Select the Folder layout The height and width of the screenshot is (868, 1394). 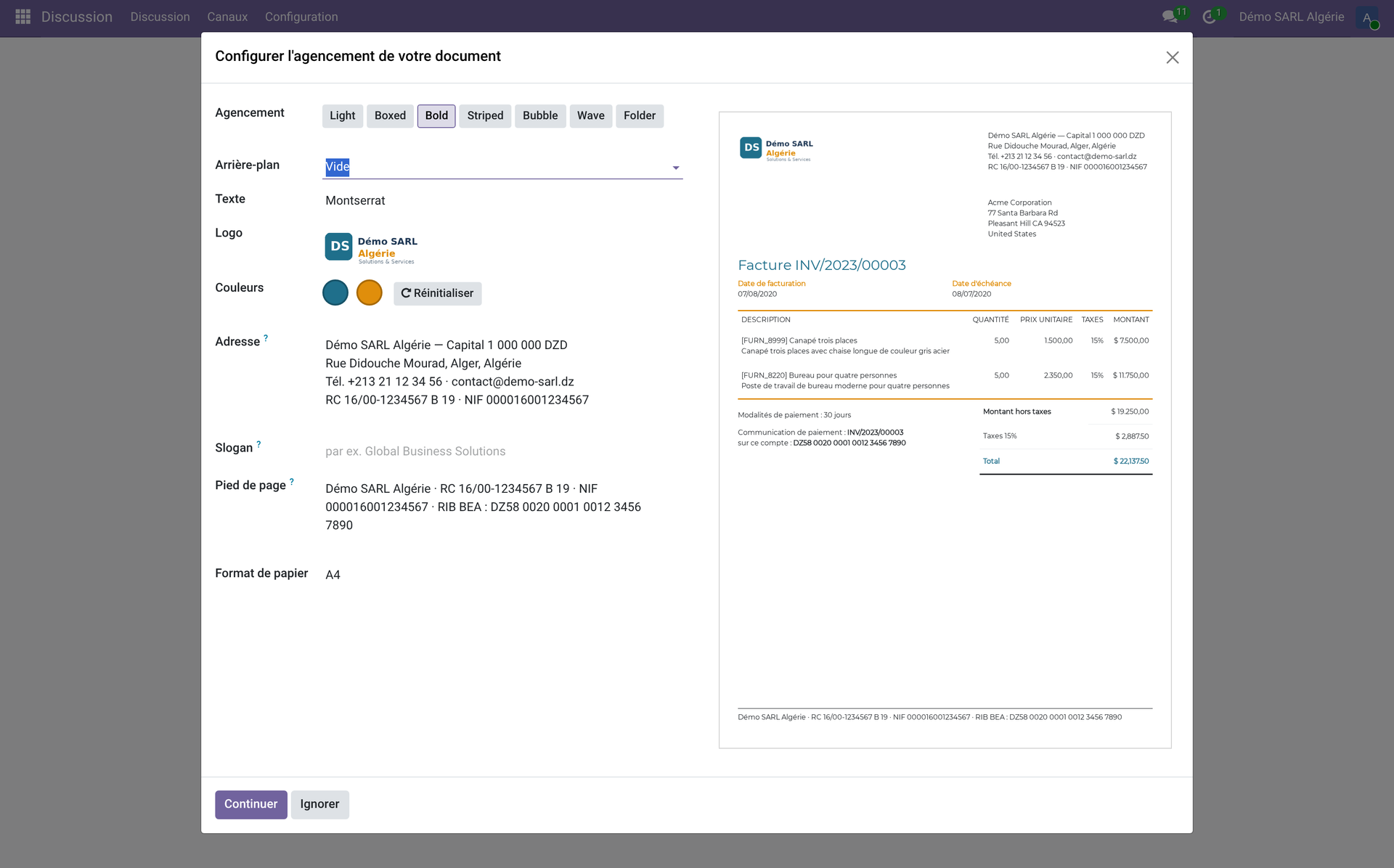(x=639, y=116)
